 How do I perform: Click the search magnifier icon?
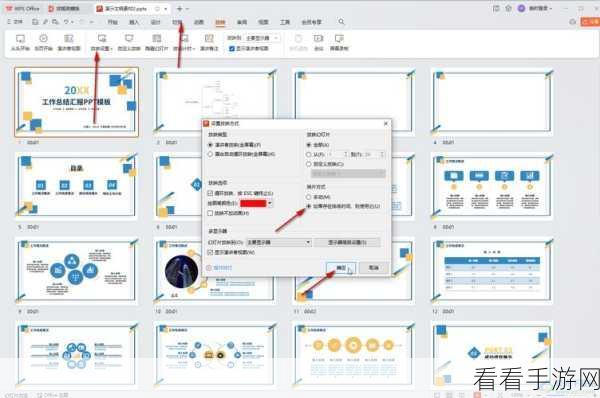(x=341, y=22)
